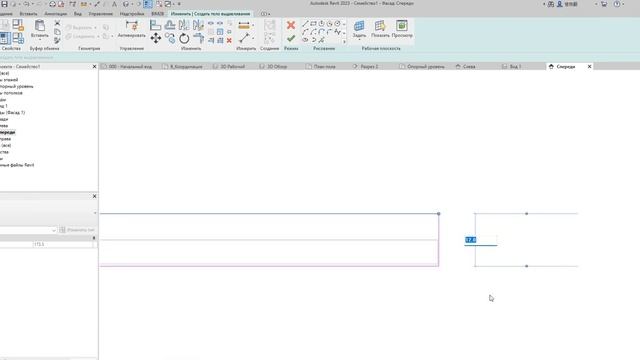Click the user sign-in icon in title bar

pos(560,4)
